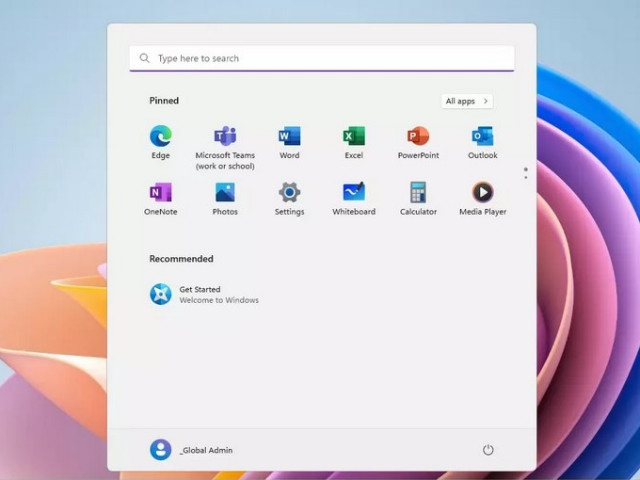Image resolution: width=640 pixels, height=480 pixels.
Task: Select the upper pinned page dot
Action: [x=526, y=169]
